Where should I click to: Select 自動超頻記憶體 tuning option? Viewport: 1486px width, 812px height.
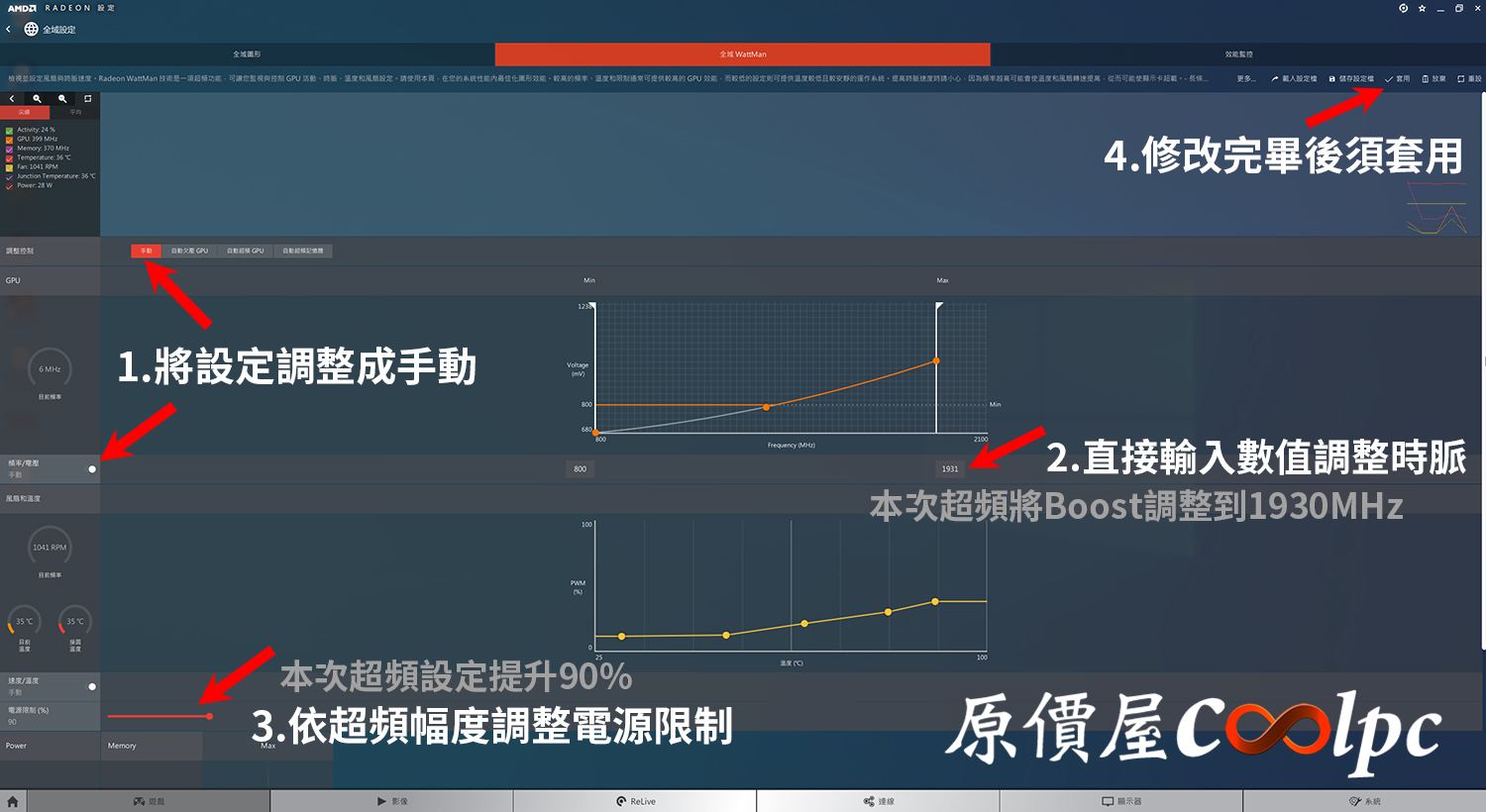[303, 251]
